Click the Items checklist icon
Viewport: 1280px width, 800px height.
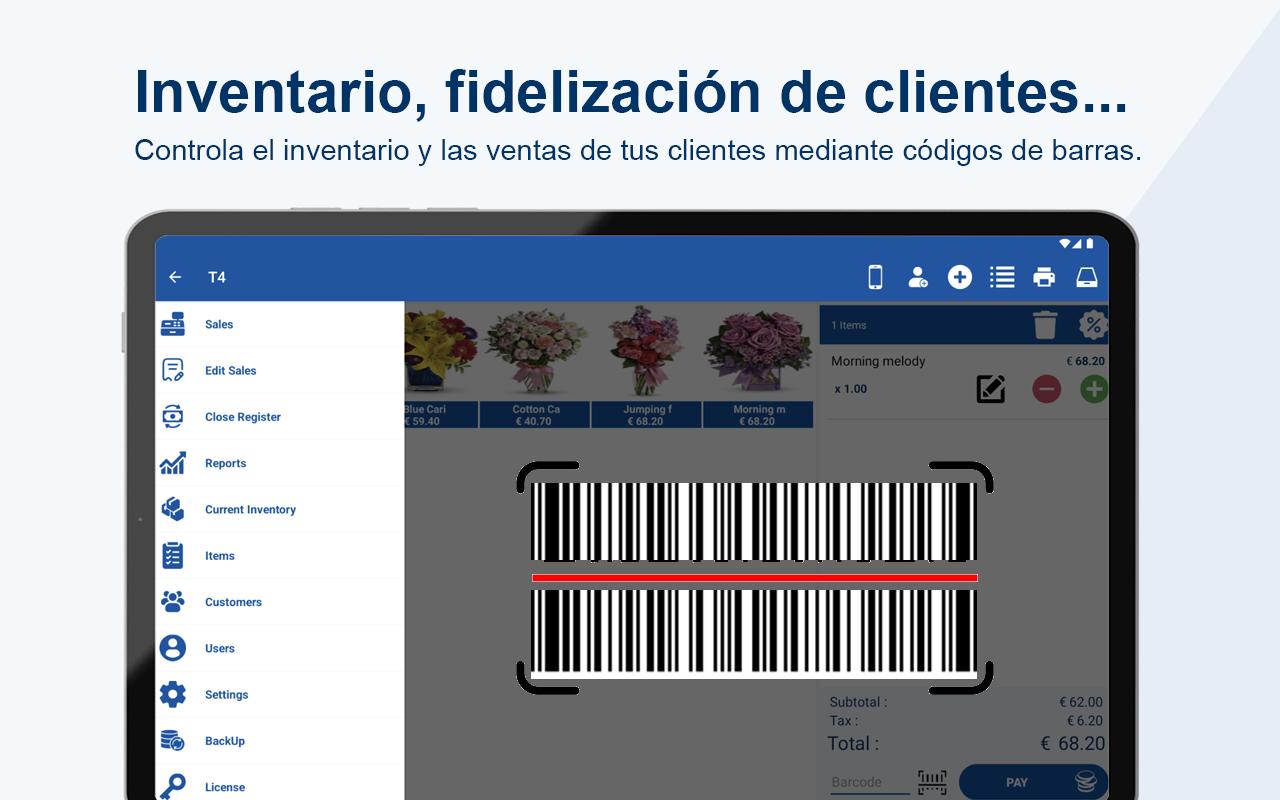click(x=173, y=556)
